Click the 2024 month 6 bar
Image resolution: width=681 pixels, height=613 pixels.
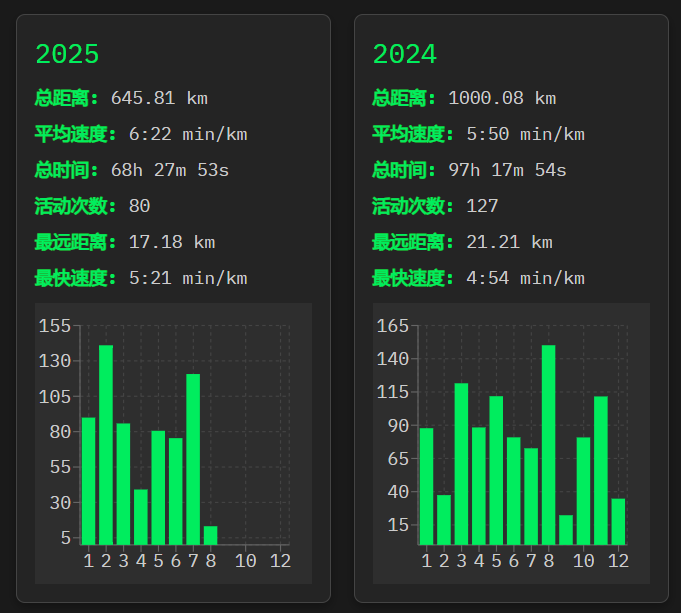pos(514,491)
